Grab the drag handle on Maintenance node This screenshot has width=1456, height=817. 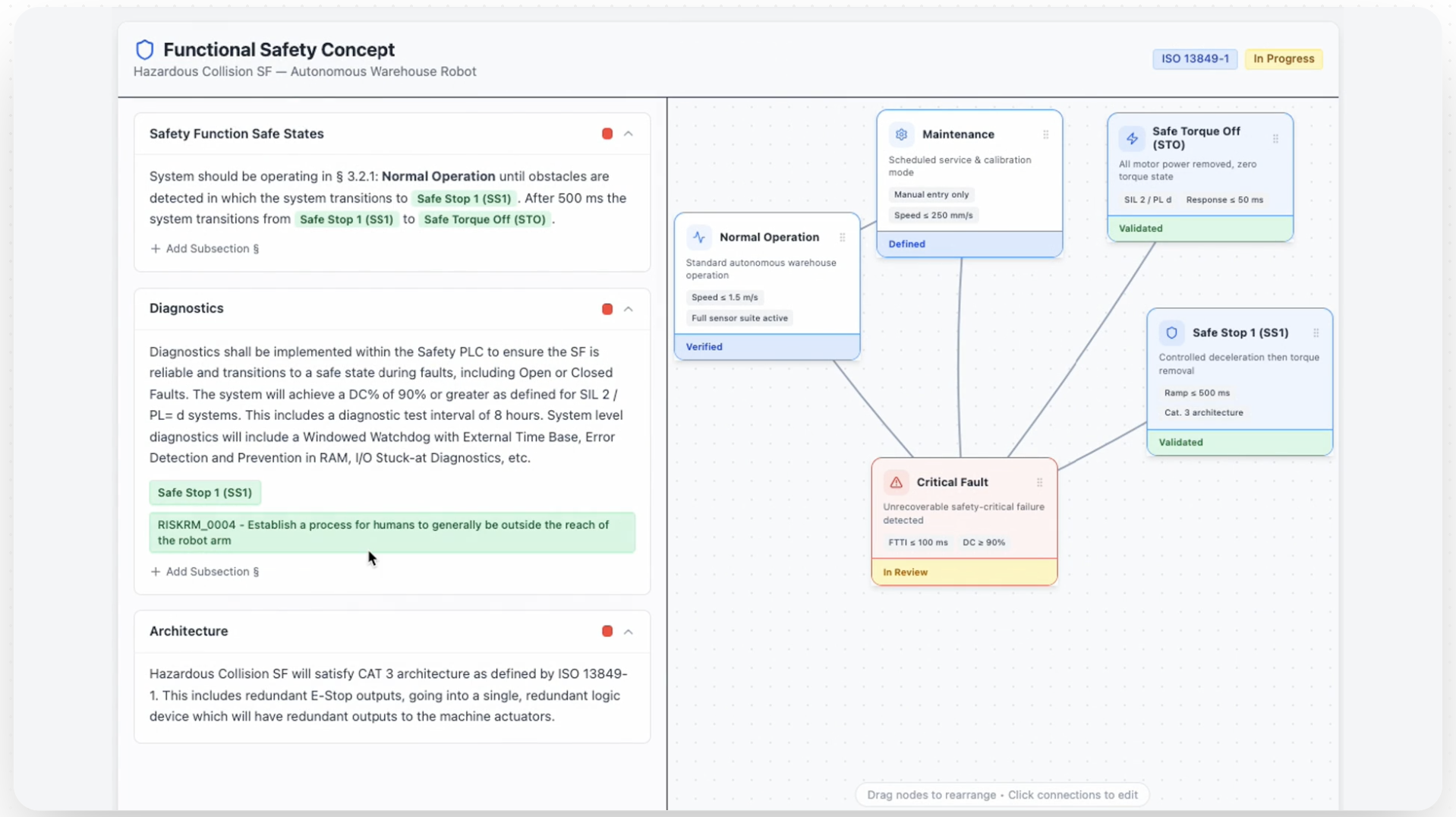pyautogui.click(x=1045, y=134)
